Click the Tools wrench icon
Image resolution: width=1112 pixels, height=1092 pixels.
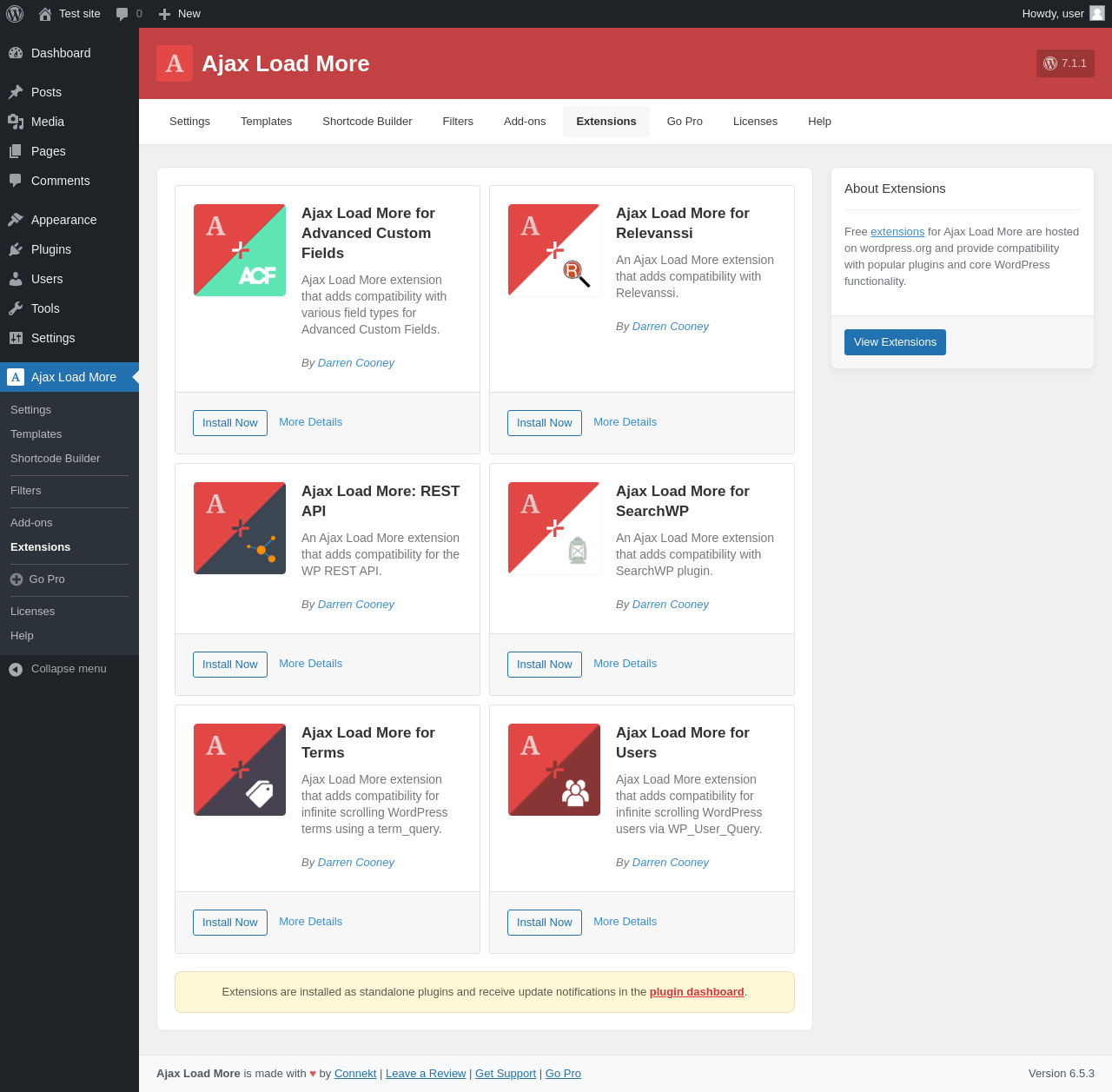click(16, 308)
